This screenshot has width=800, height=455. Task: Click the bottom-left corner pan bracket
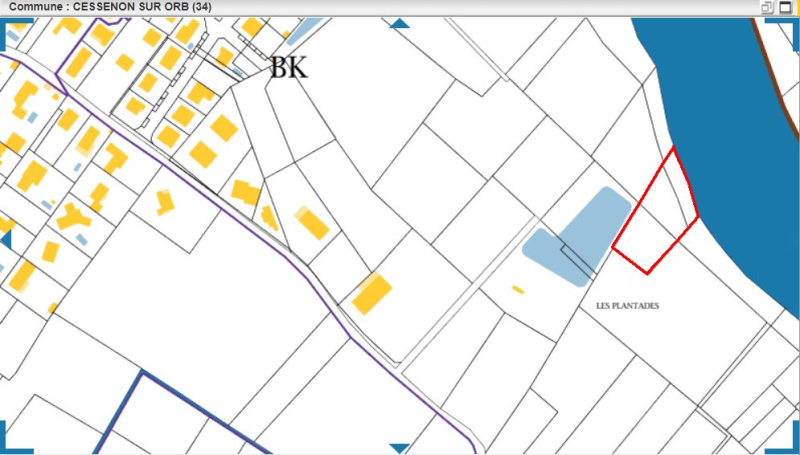6,446
